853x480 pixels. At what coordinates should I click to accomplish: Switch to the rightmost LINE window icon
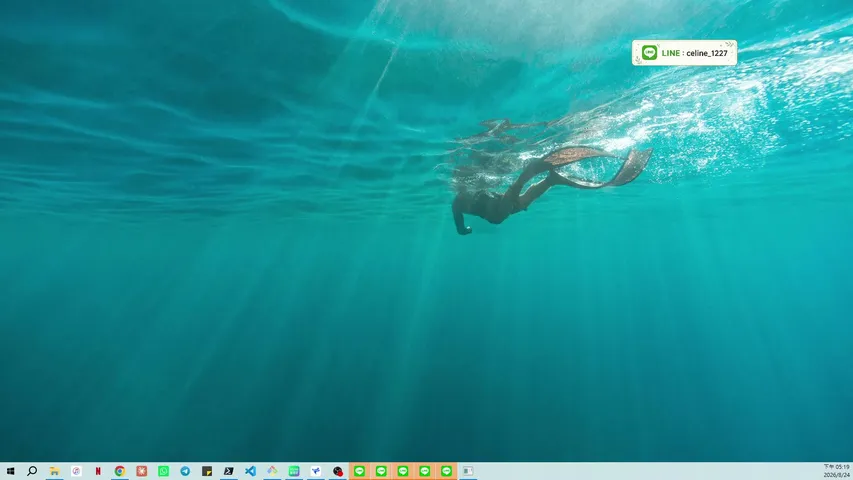pyautogui.click(x=446, y=471)
